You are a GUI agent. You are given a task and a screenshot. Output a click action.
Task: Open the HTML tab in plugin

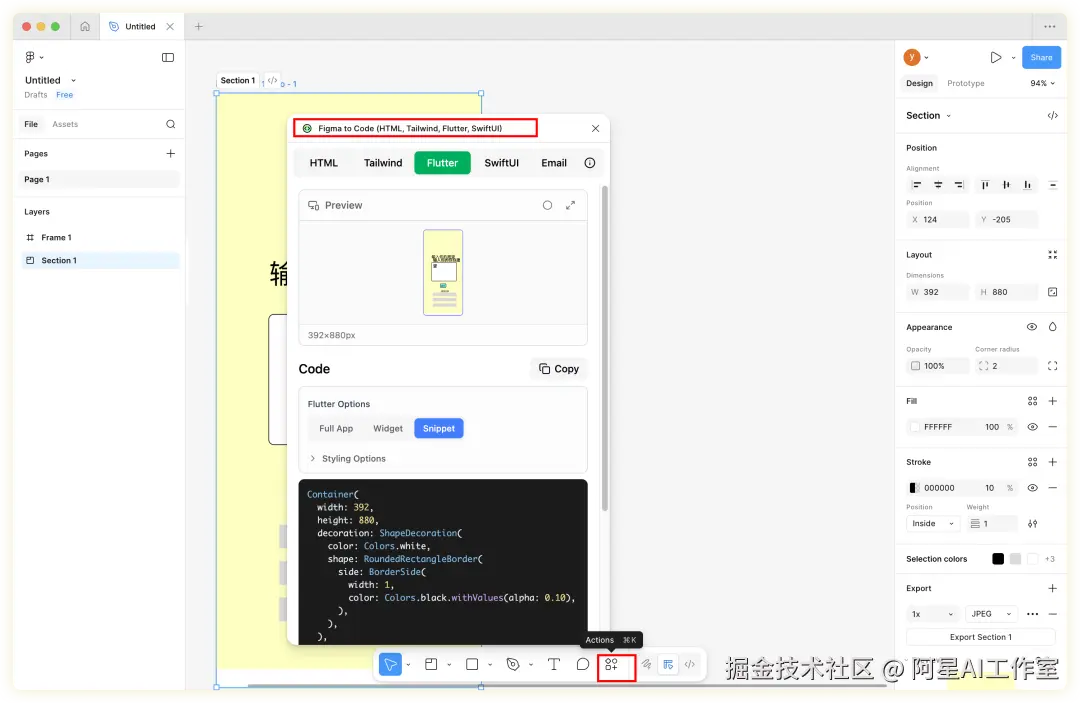(324, 162)
